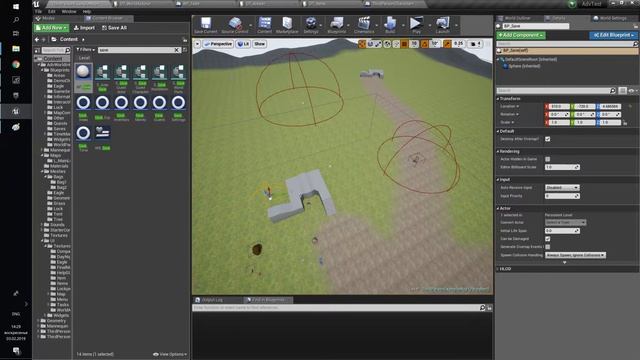The image size is (640, 360).
Task: Open the Window menu
Action: (69, 11)
